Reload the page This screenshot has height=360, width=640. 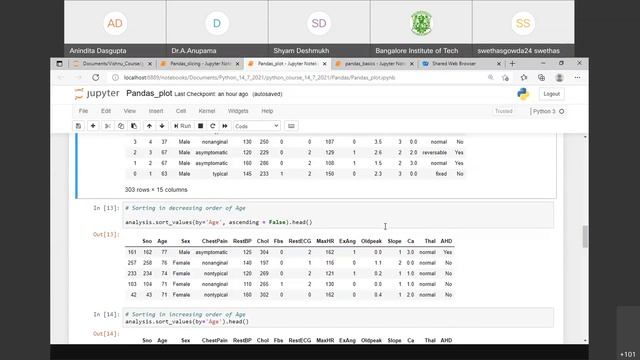tap(96, 78)
